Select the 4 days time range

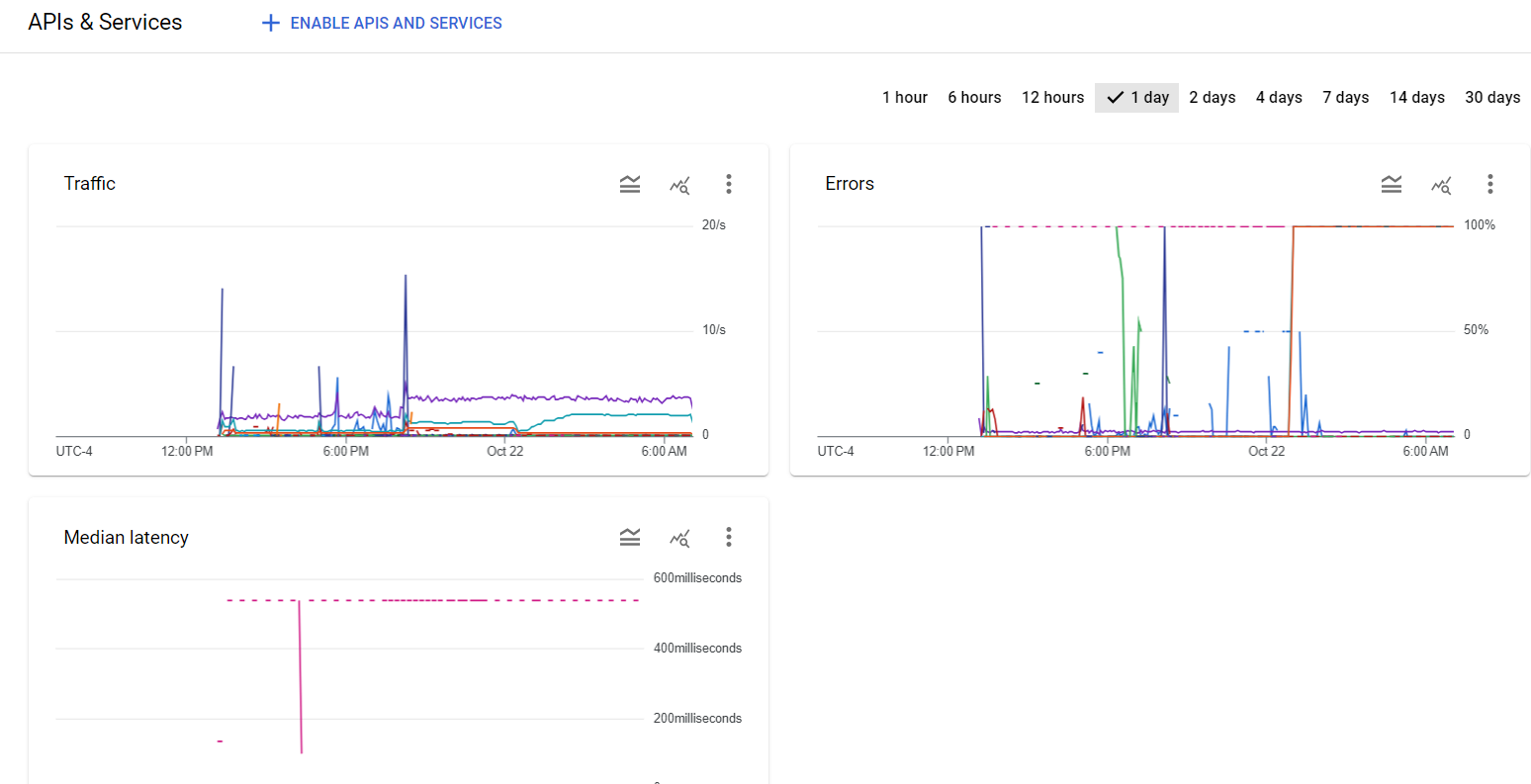[x=1279, y=97]
